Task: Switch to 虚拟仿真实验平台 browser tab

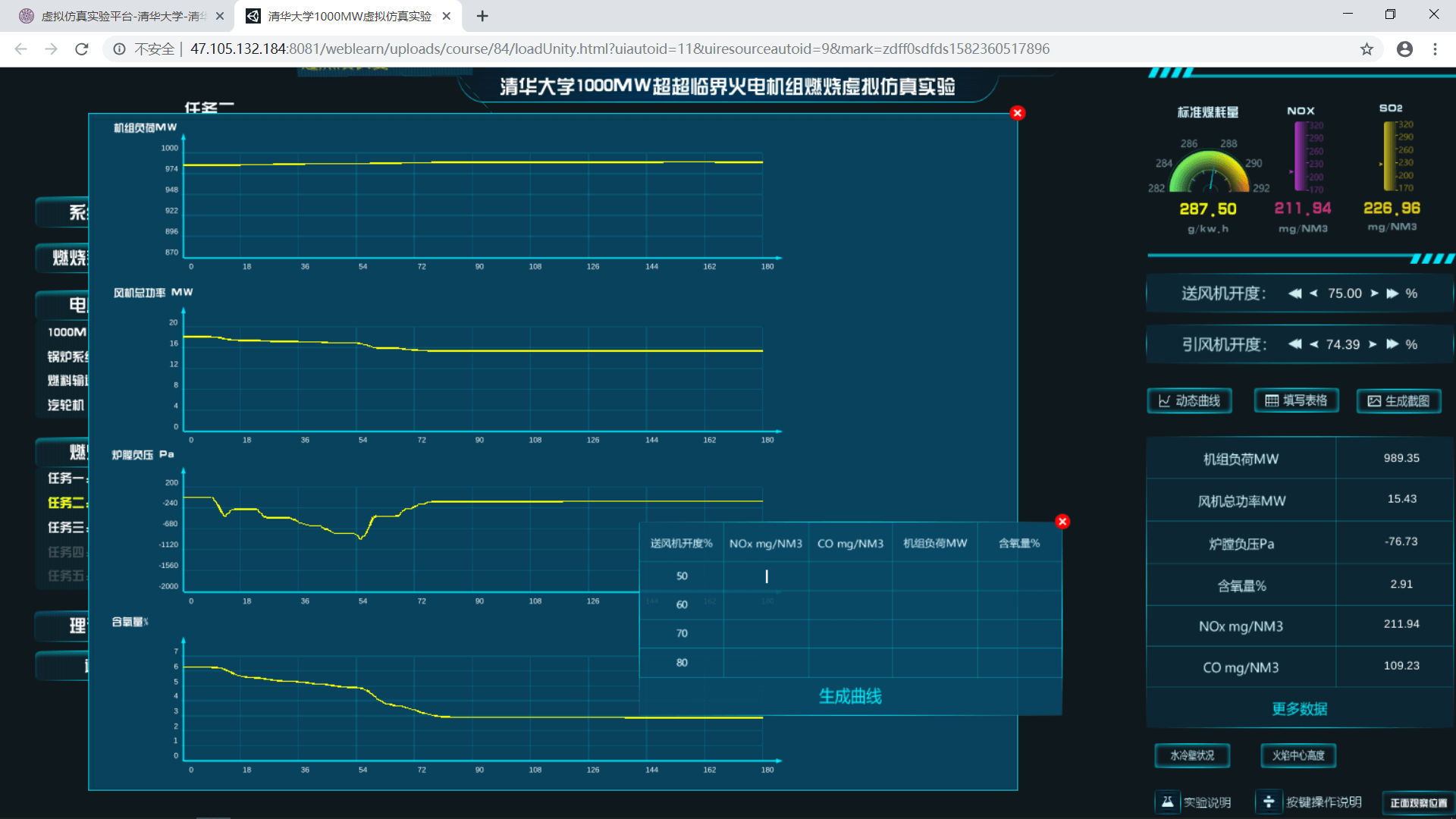Action: 121,16
